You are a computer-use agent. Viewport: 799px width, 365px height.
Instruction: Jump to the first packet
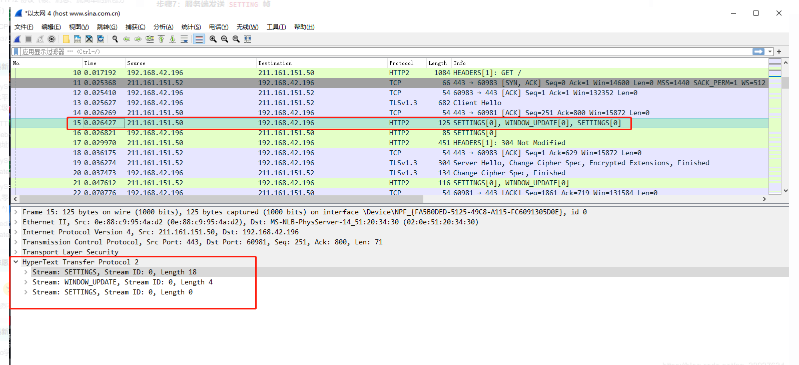161,39
